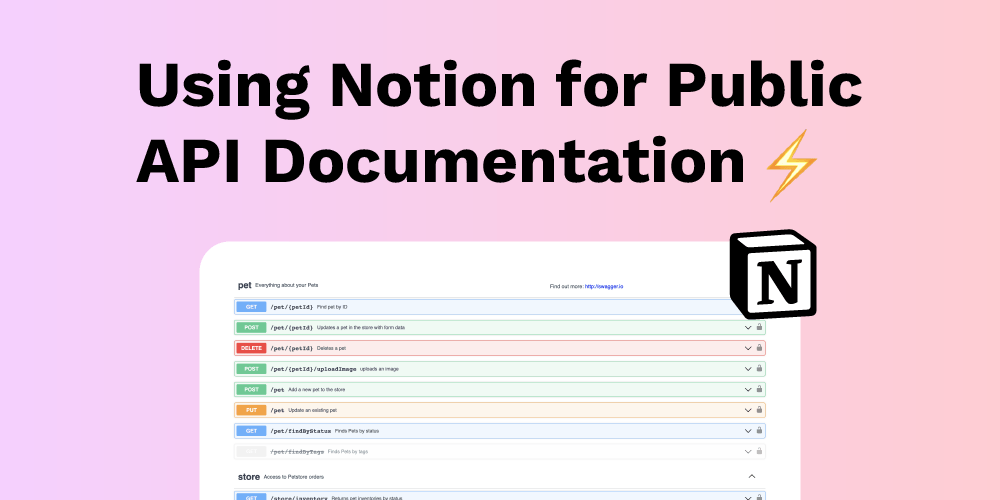Click the lightning bolt emoji in the title
The image size is (1000, 500).
(x=791, y=166)
